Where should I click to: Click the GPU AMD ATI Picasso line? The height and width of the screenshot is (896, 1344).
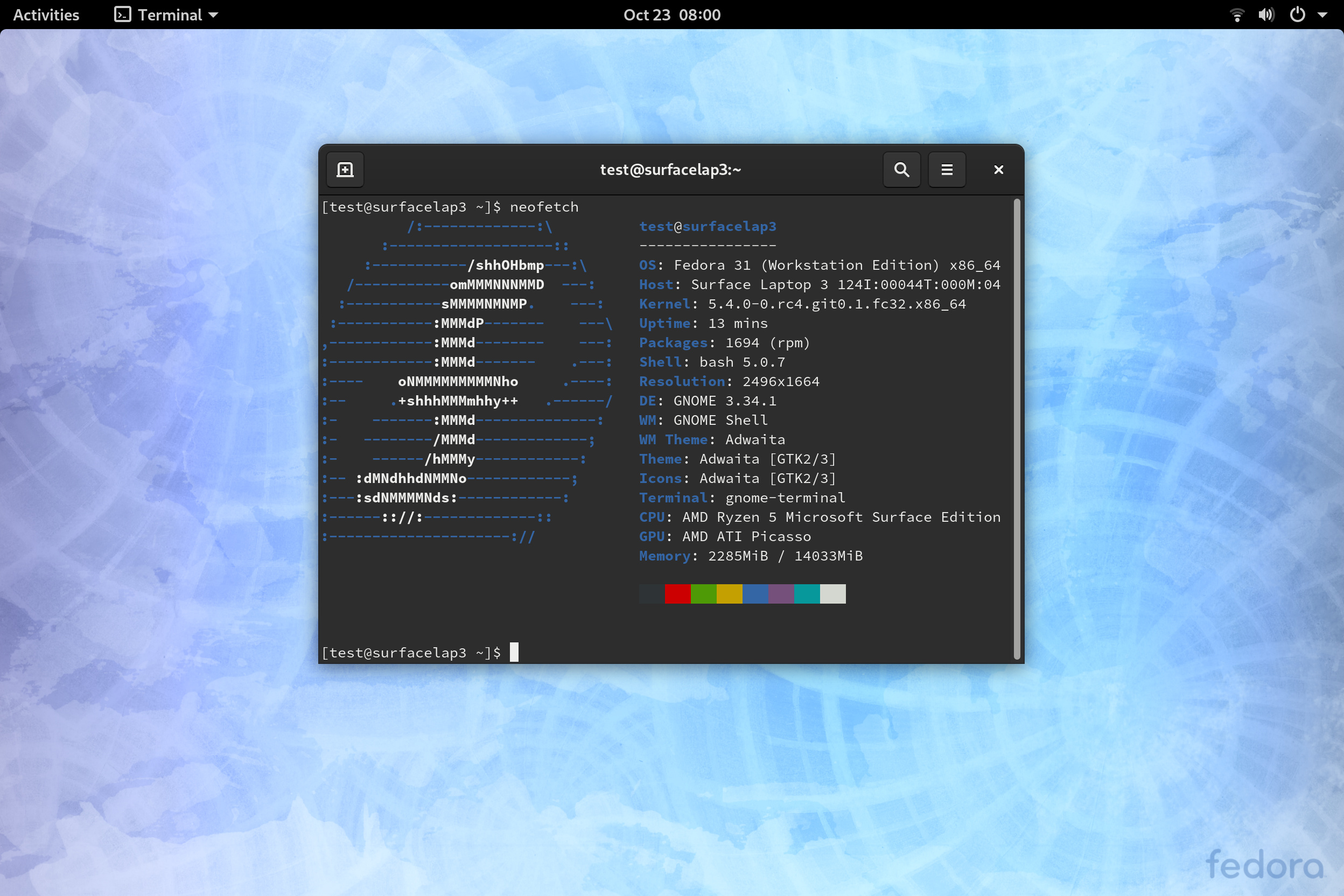tap(725, 537)
